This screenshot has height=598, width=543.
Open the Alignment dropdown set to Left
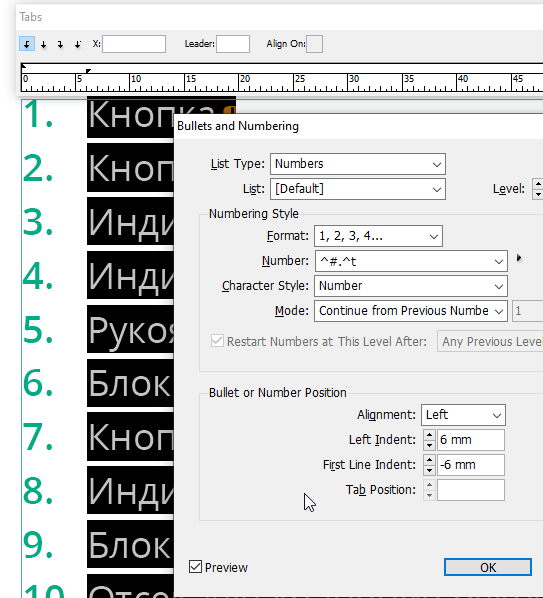(463, 415)
